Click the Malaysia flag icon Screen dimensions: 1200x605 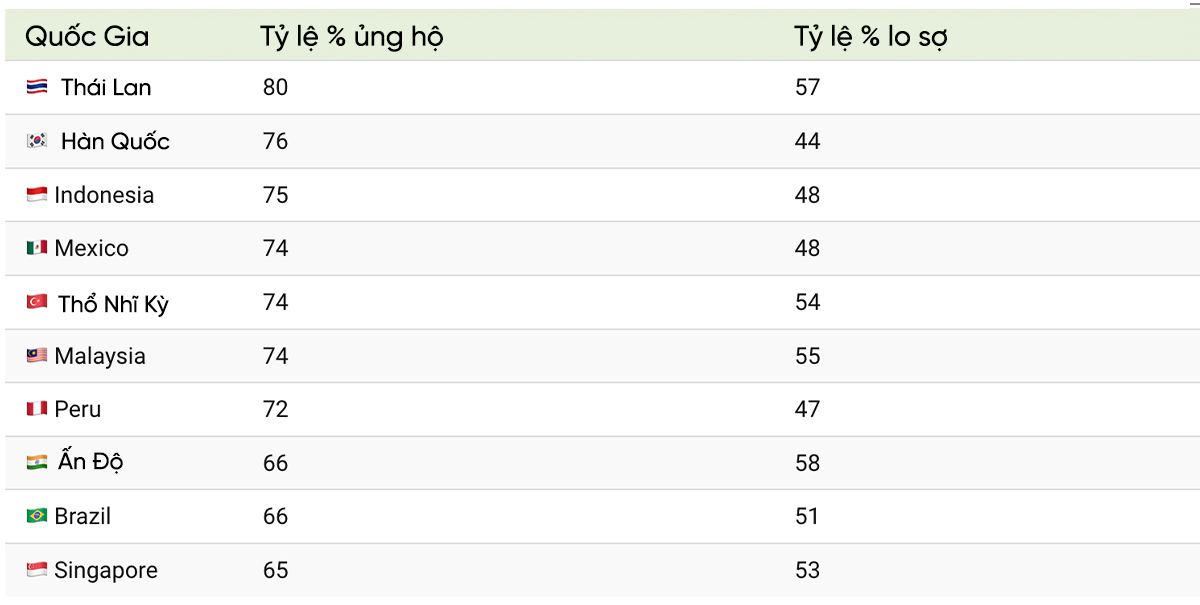coord(37,356)
